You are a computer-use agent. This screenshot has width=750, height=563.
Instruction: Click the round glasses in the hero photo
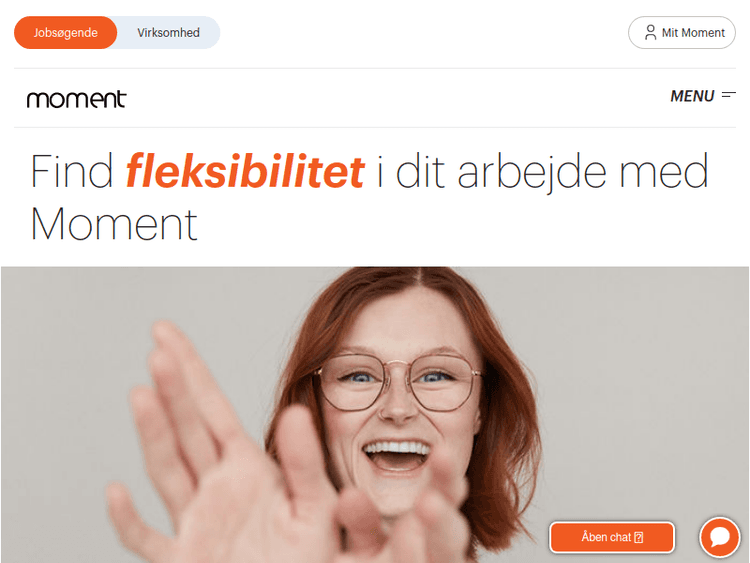pos(399,383)
